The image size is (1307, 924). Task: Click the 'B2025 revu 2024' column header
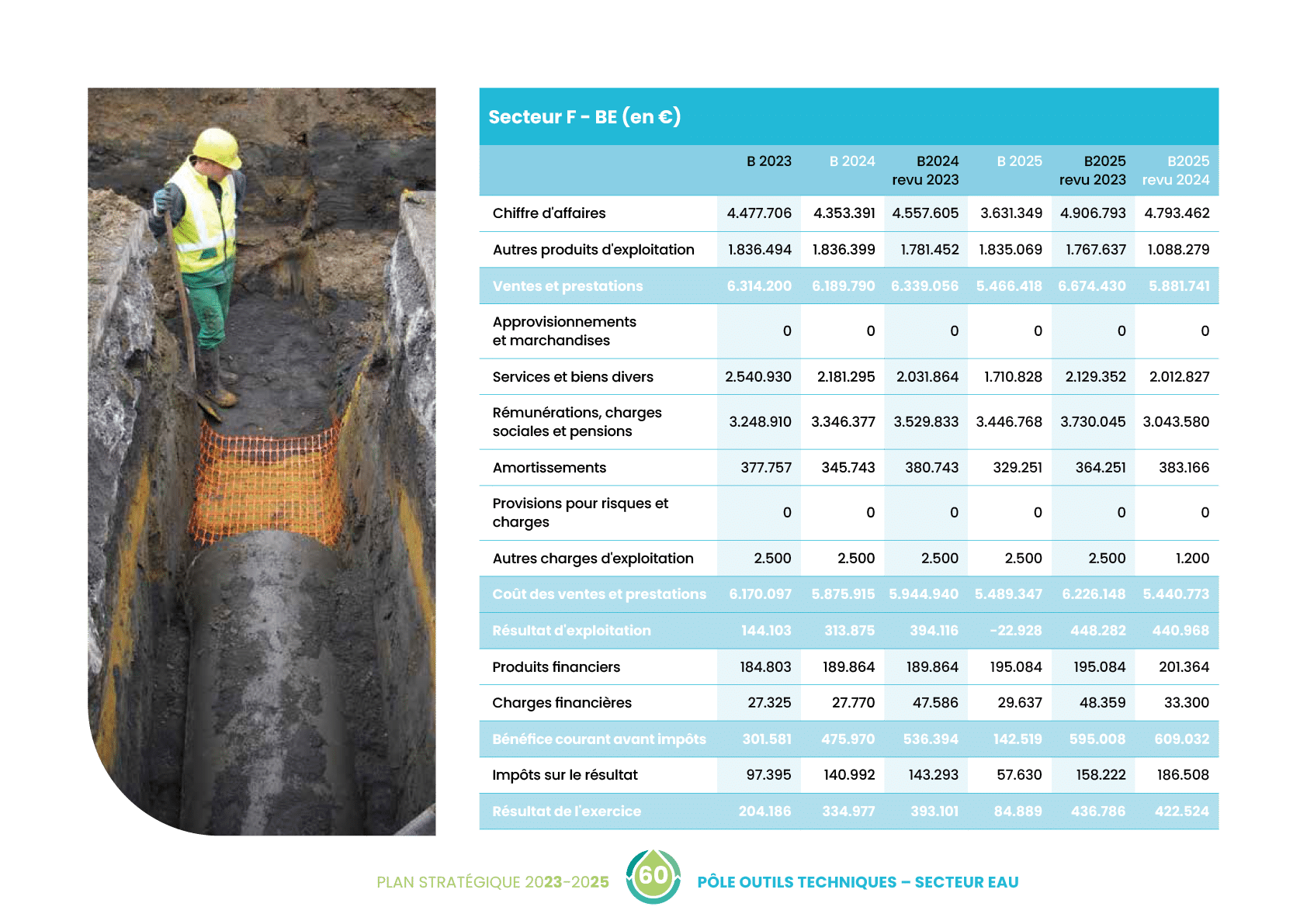click(x=1176, y=171)
